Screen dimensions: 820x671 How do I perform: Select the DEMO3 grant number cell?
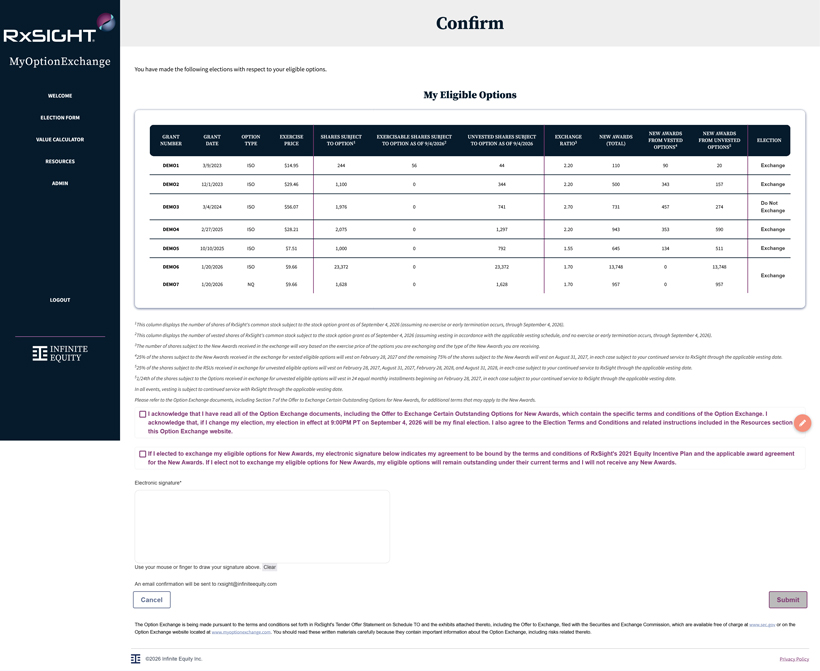coord(170,207)
